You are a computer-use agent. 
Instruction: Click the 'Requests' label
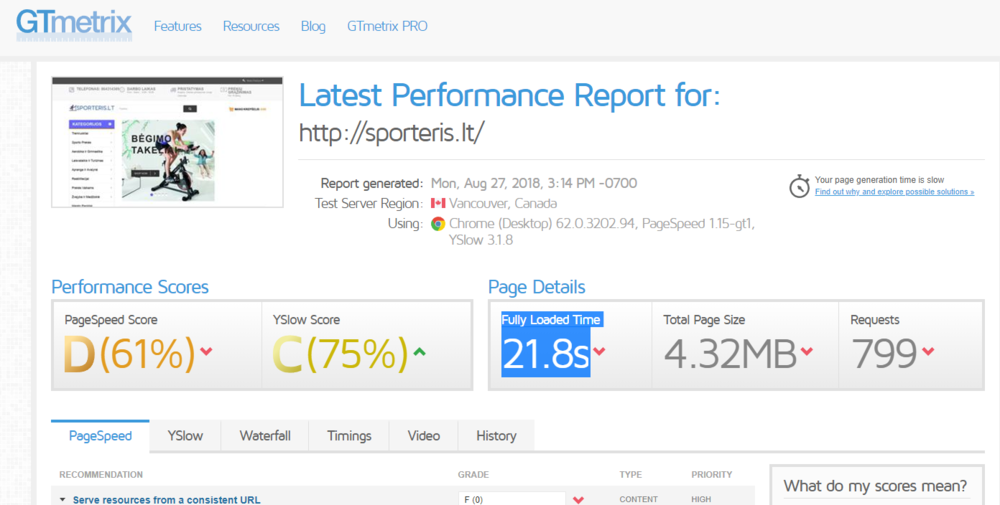coord(875,320)
